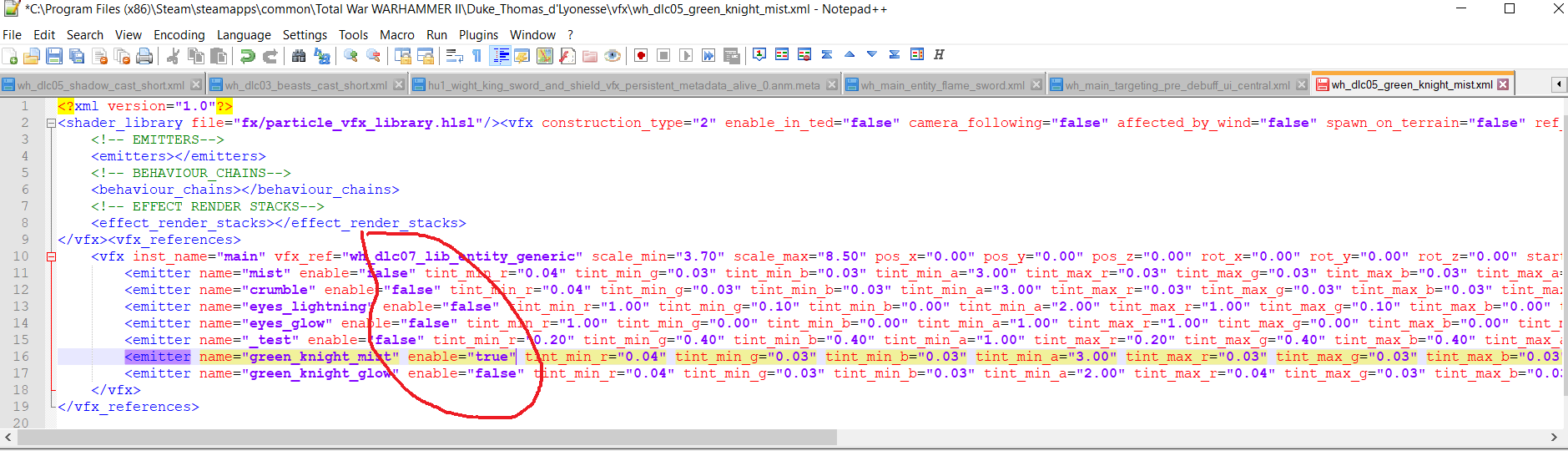The image size is (1568, 451).
Task: Collapse the vfx fold marker on line 10
Action: [x=51, y=256]
